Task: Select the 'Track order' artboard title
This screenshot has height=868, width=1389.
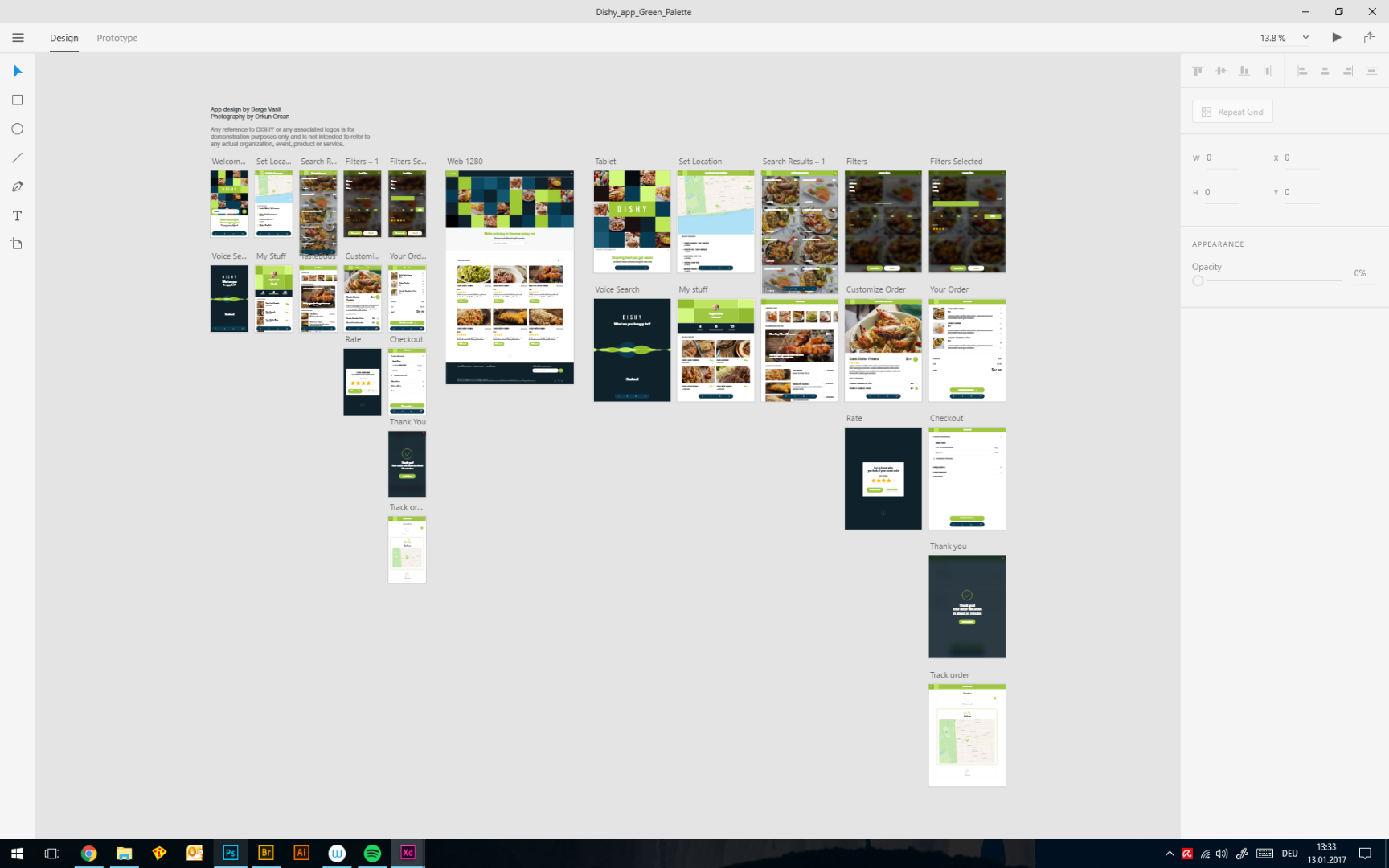Action: click(949, 675)
